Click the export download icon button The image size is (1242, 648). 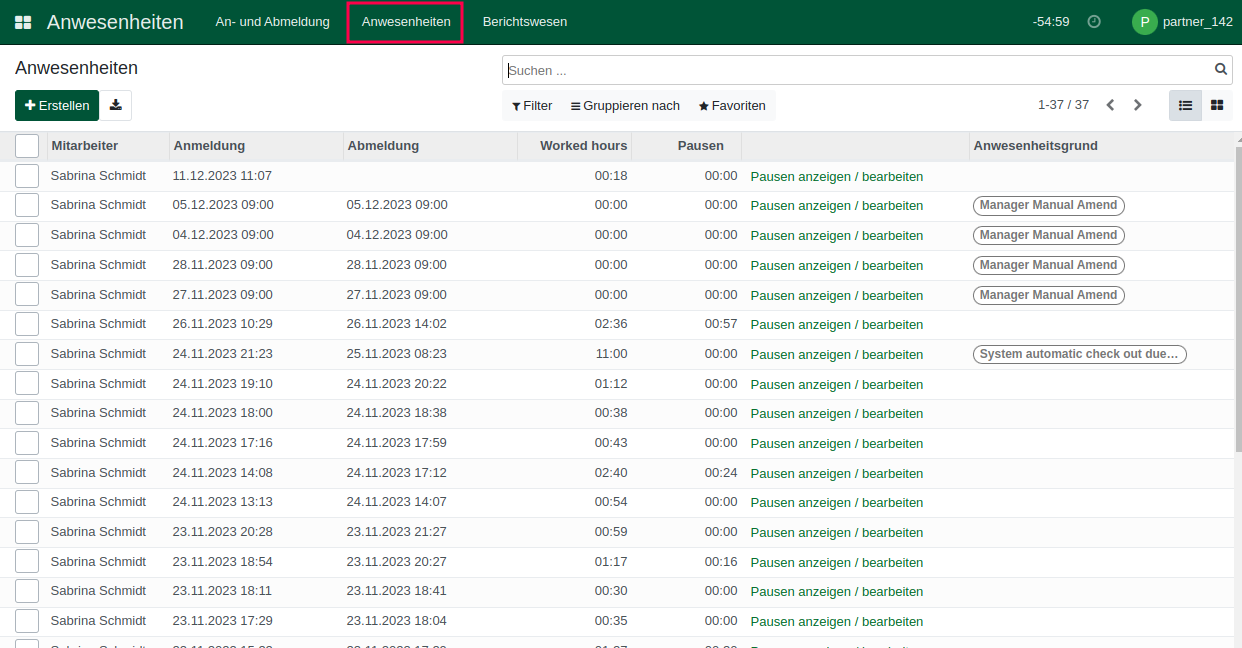tap(116, 105)
